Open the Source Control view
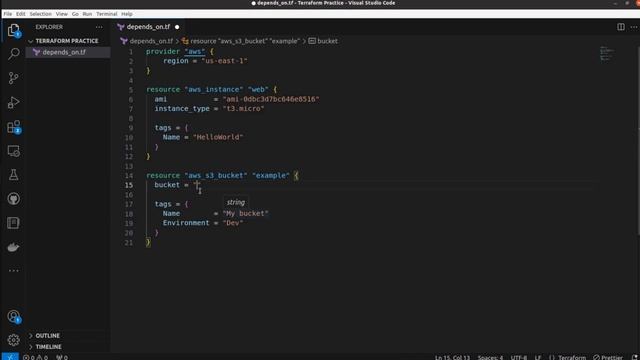Viewport: 640px width, 360px height. coord(13,78)
